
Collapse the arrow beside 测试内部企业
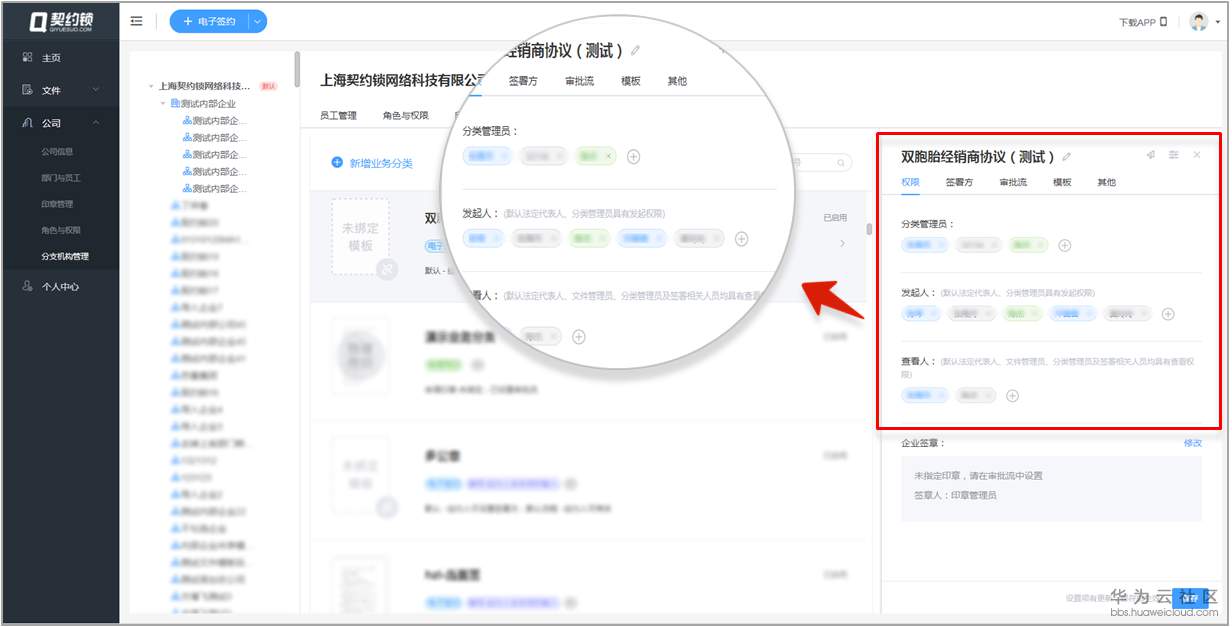163,103
